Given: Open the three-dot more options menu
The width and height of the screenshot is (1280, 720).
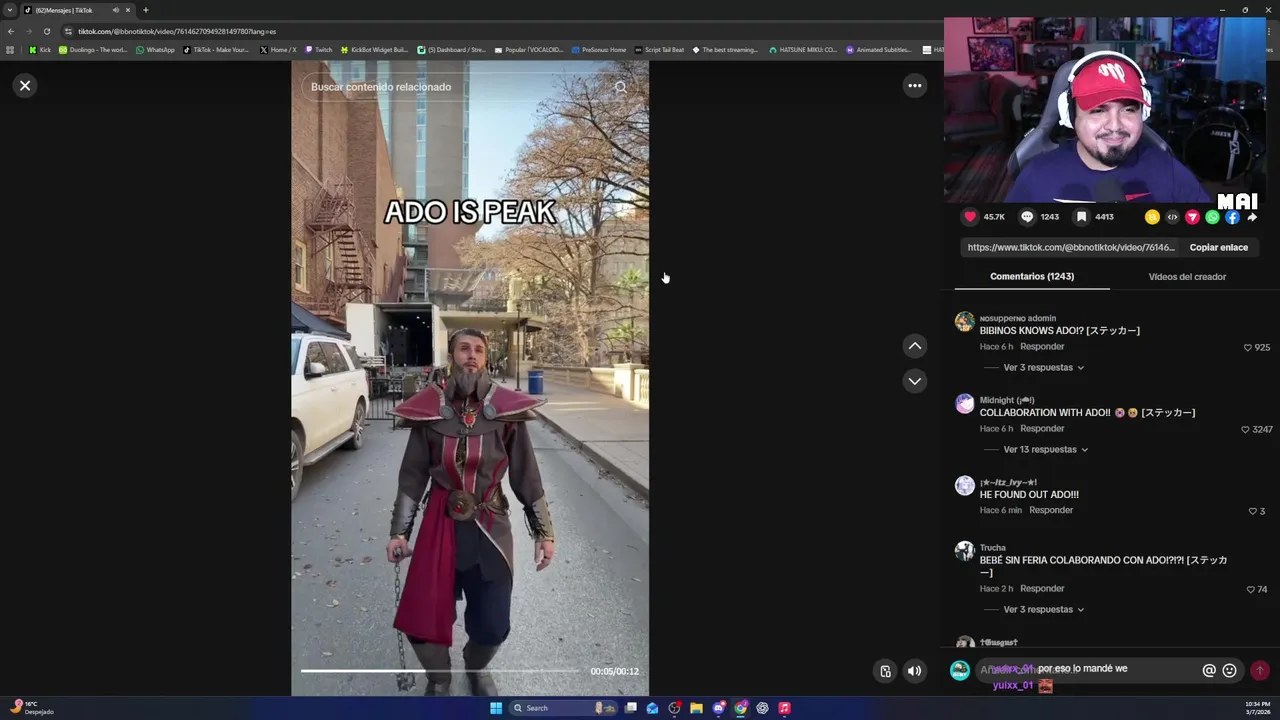Looking at the screenshot, I should point(914,86).
